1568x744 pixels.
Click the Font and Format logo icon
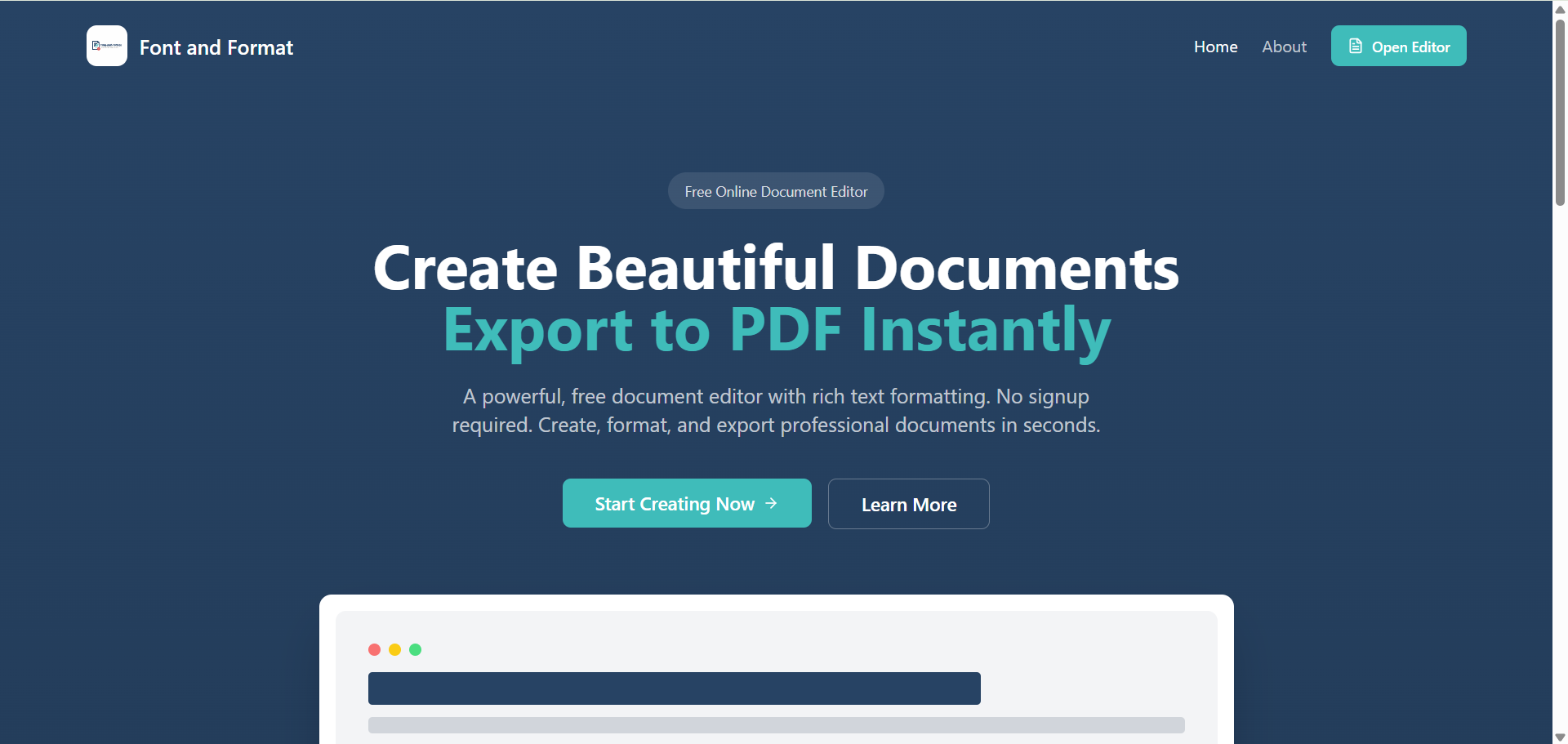tap(106, 46)
